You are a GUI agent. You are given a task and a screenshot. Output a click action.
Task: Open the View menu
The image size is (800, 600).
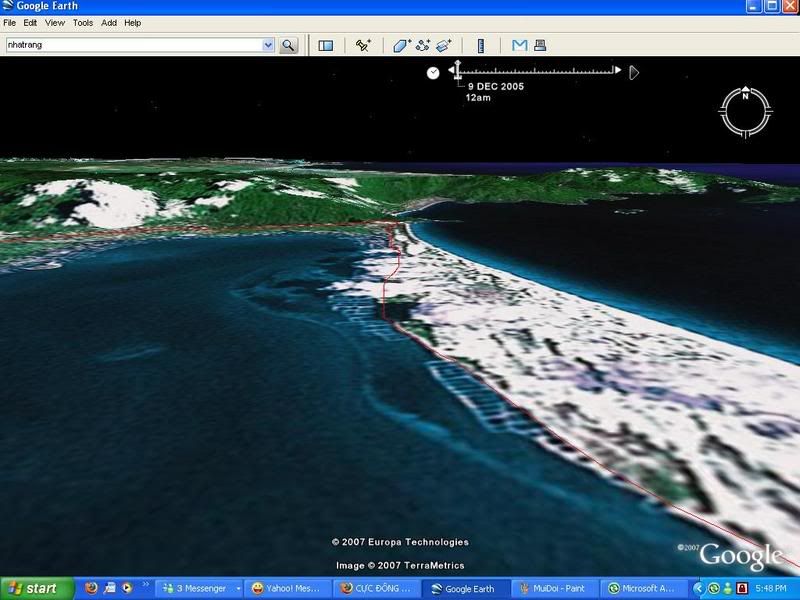click(x=55, y=23)
